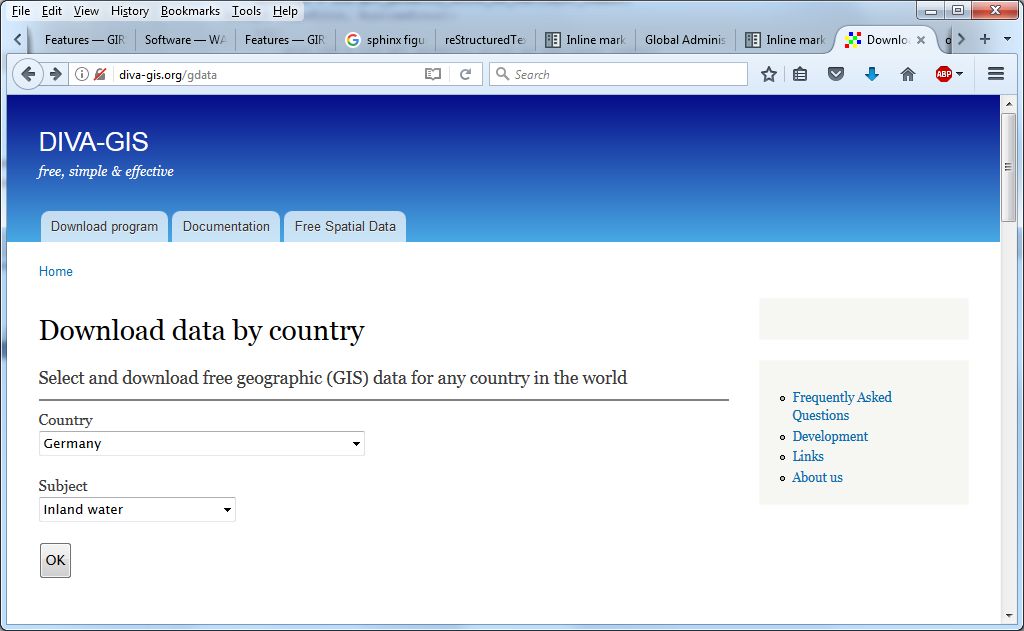Image resolution: width=1024 pixels, height=631 pixels.
Task: Click the 'free, simple & effective' tagline
Action: pyautogui.click(x=106, y=171)
